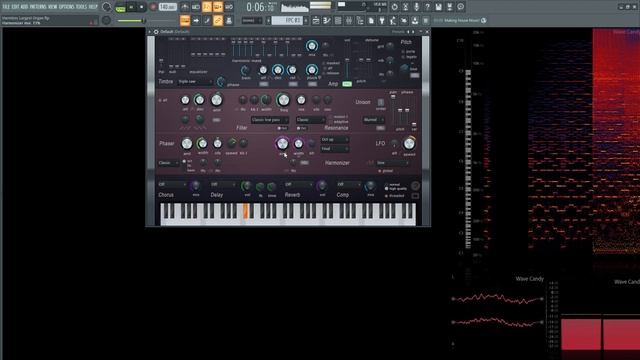Click the transport play button
The height and width of the screenshot is (360, 640).
click(131, 7)
